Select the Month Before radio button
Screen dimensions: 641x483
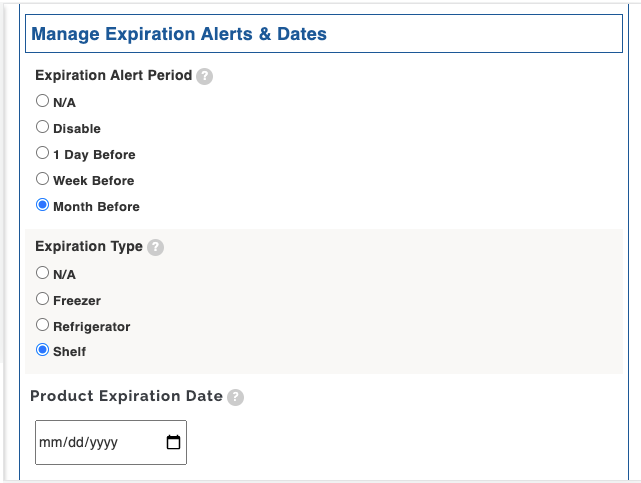42,205
